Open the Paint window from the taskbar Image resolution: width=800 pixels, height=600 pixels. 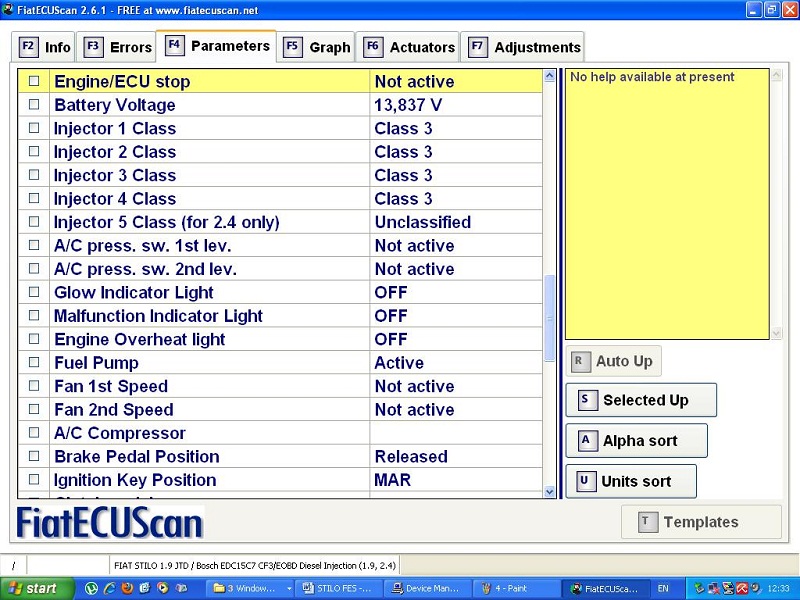point(515,589)
